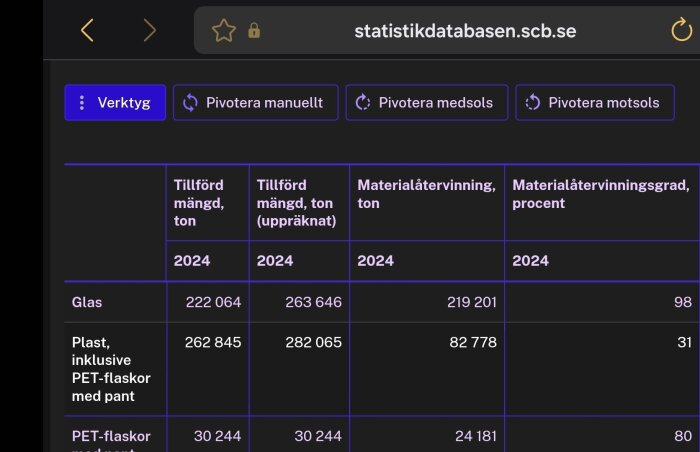Click the Tillförd mängd, ton (uppräknat) header
Image resolution: width=700 pixels, height=452 pixels.
296,203
